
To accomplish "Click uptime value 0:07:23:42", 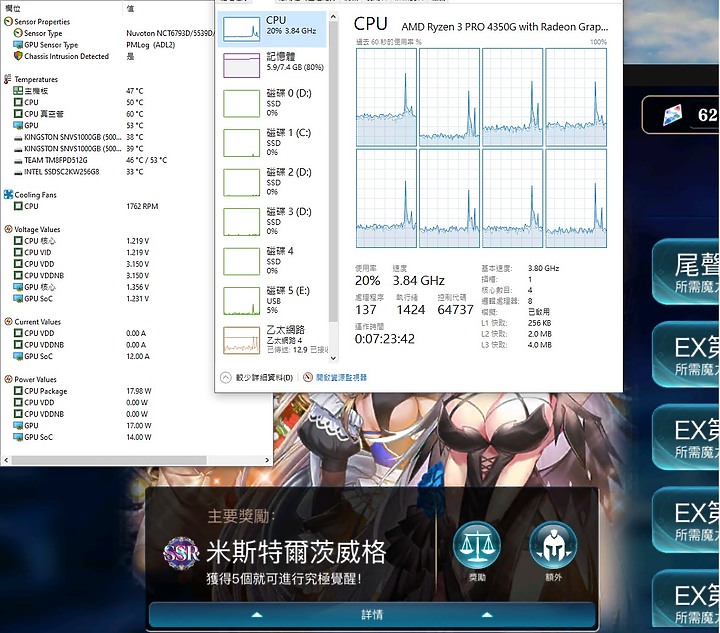I will (x=385, y=339).
